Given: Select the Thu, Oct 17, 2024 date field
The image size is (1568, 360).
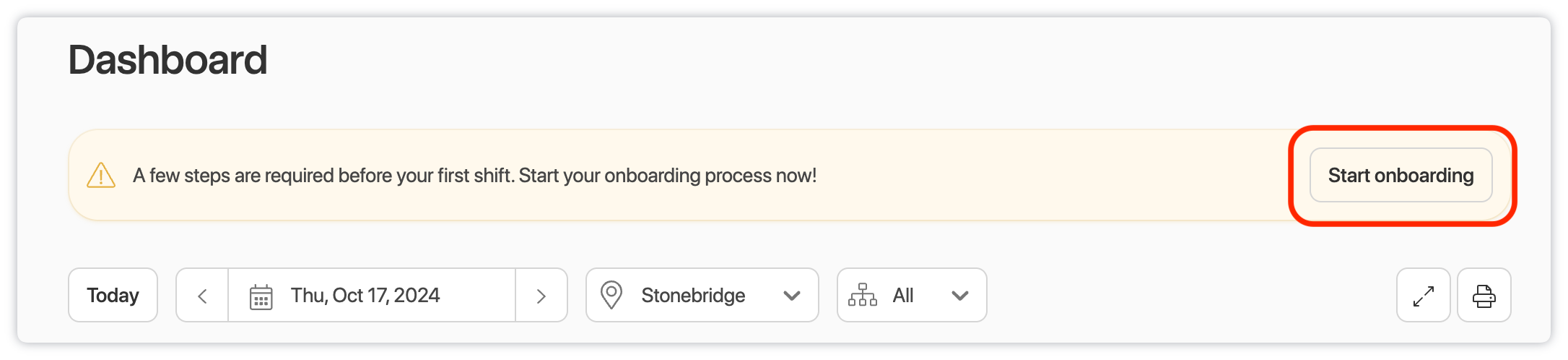Looking at the screenshot, I should (x=372, y=296).
